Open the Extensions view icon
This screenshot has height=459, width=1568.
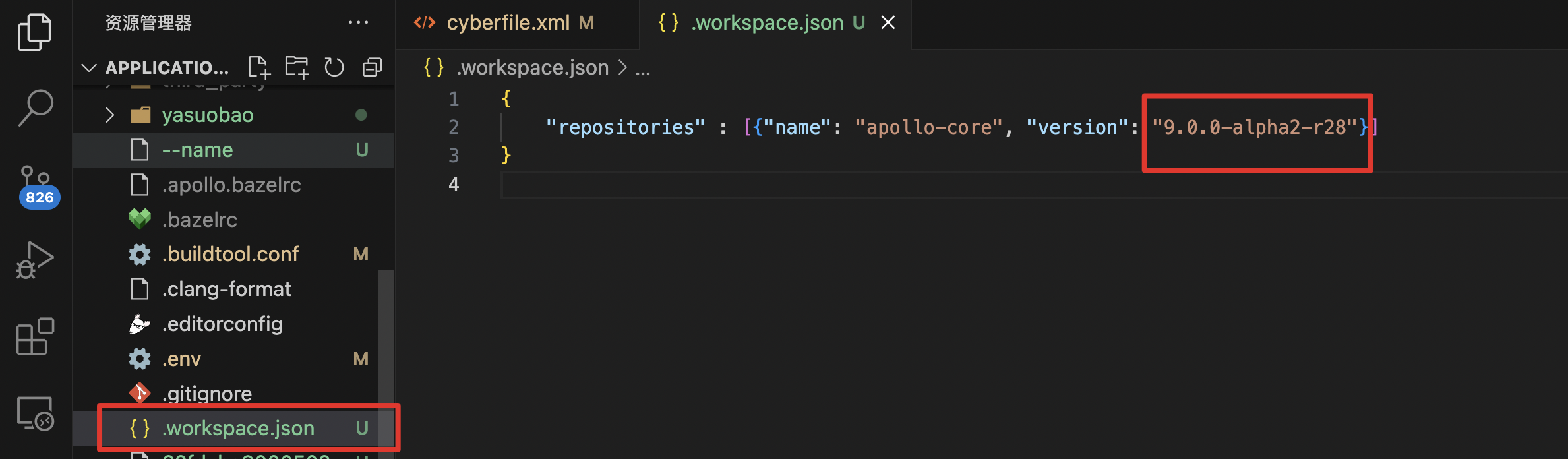coord(34,336)
